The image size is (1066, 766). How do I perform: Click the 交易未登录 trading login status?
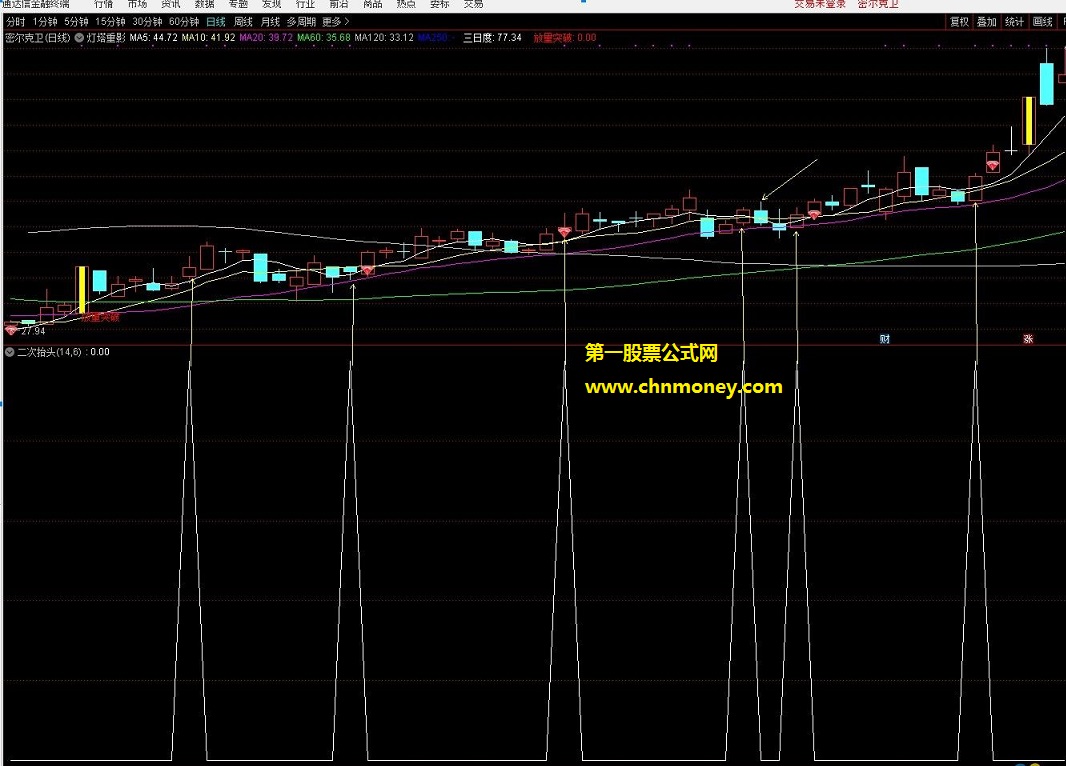[820, 3]
